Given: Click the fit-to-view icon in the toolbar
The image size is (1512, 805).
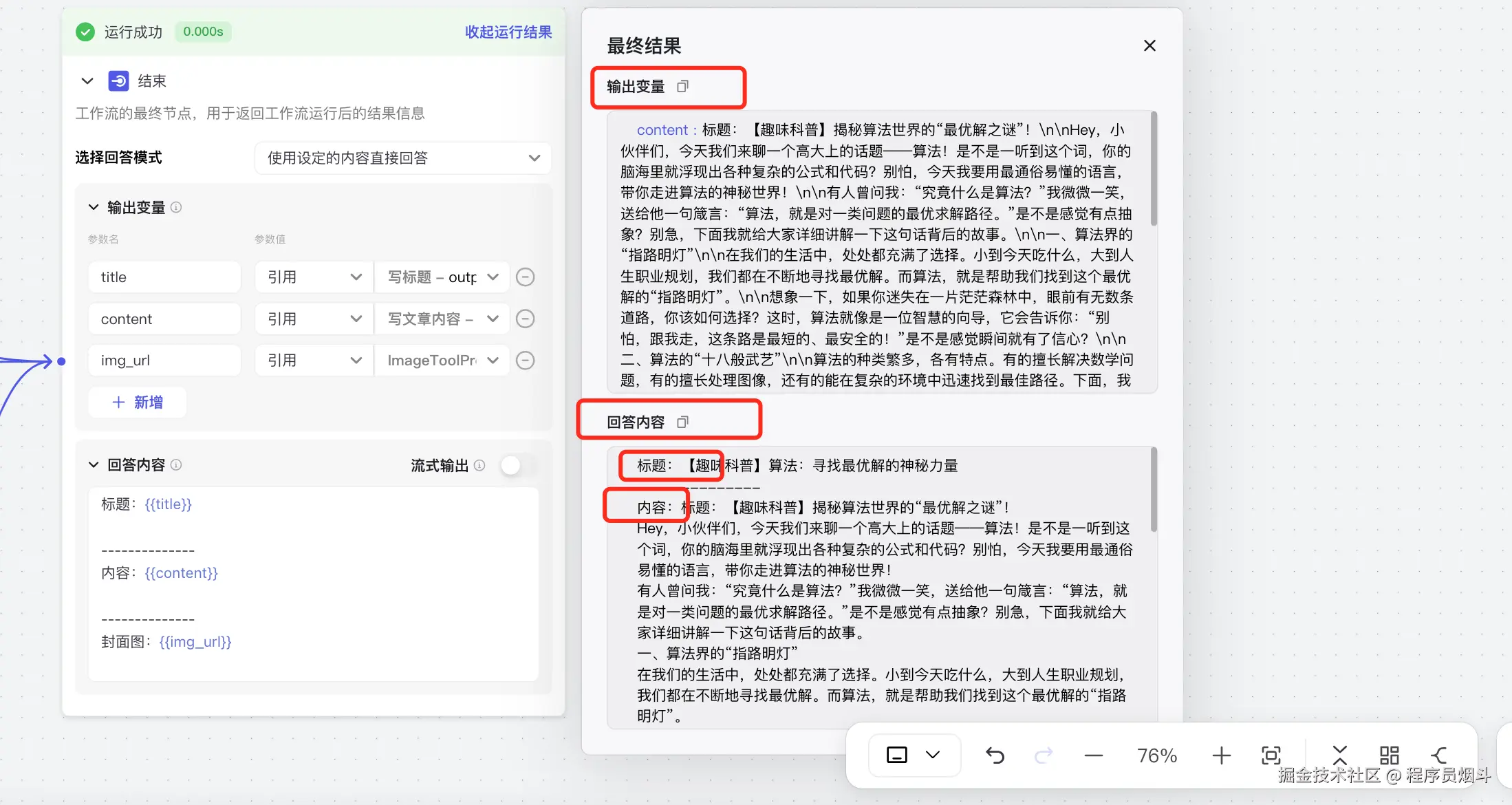Looking at the screenshot, I should coord(1271,755).
